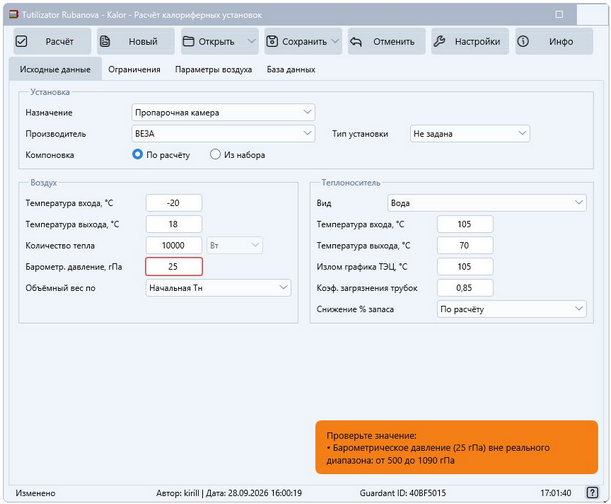Click coolant inlet temperature field 105
Image resolution: width=611 pixels, height=504 pixels.
tap(465, 224)
